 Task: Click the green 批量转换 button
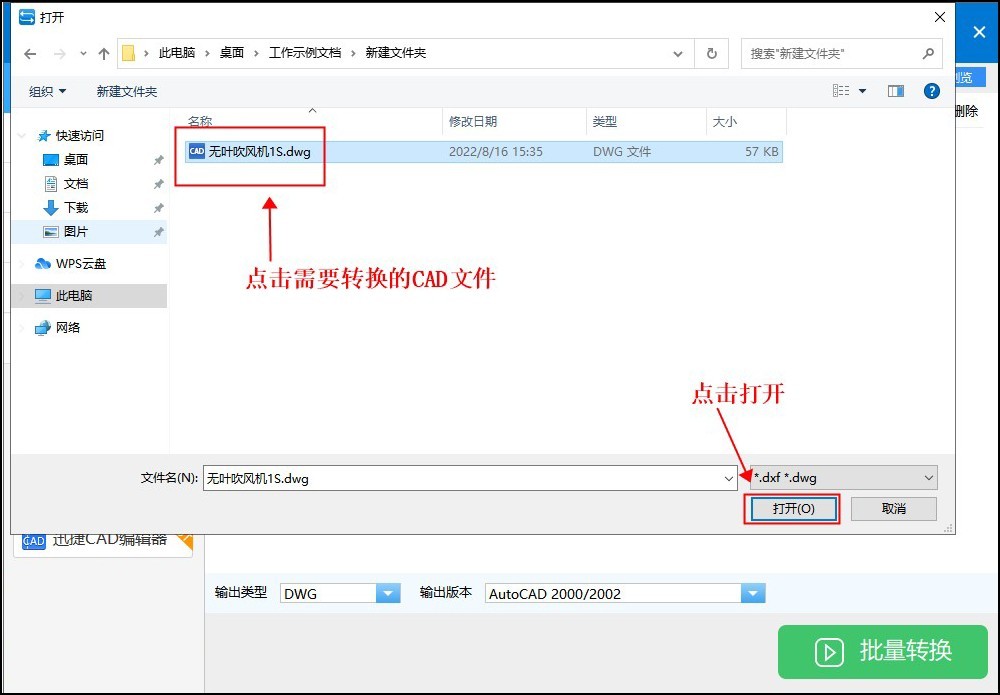(x=882, y=652)
